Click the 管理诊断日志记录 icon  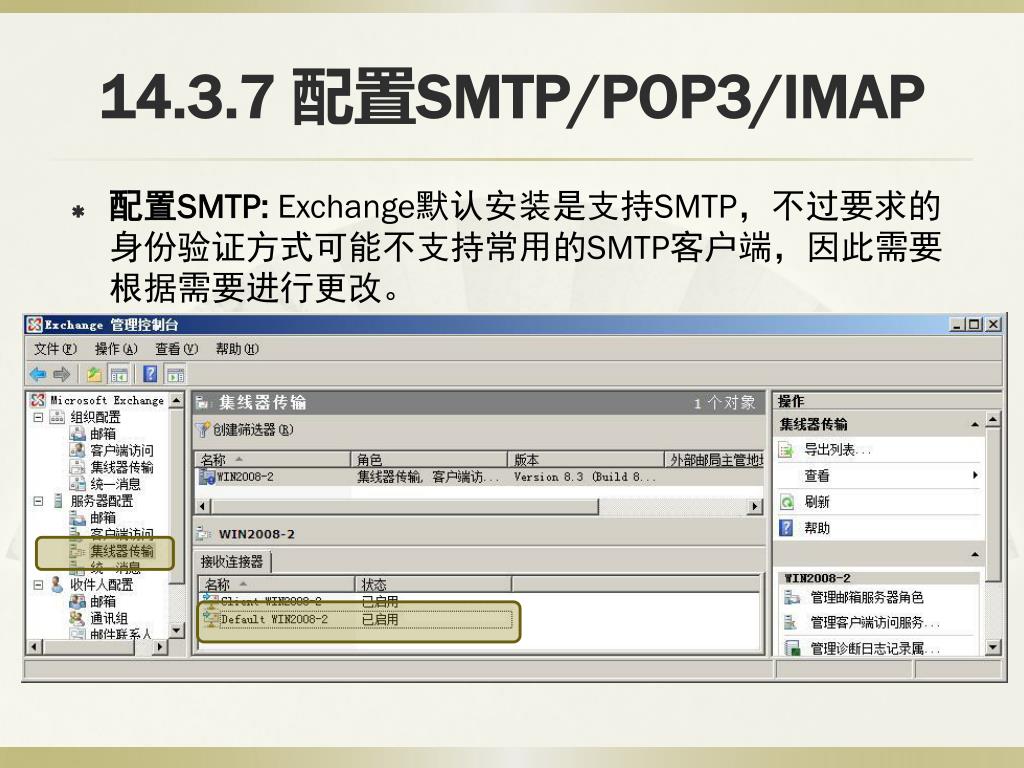[792, 648]
